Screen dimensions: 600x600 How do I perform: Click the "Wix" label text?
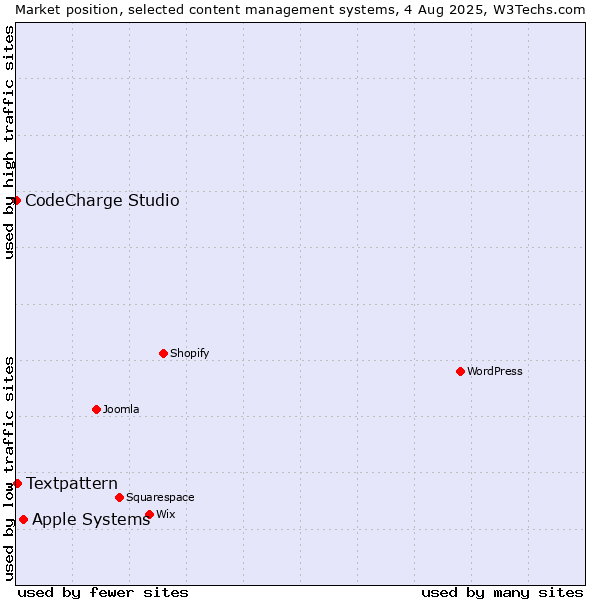(x=166, y=514)
